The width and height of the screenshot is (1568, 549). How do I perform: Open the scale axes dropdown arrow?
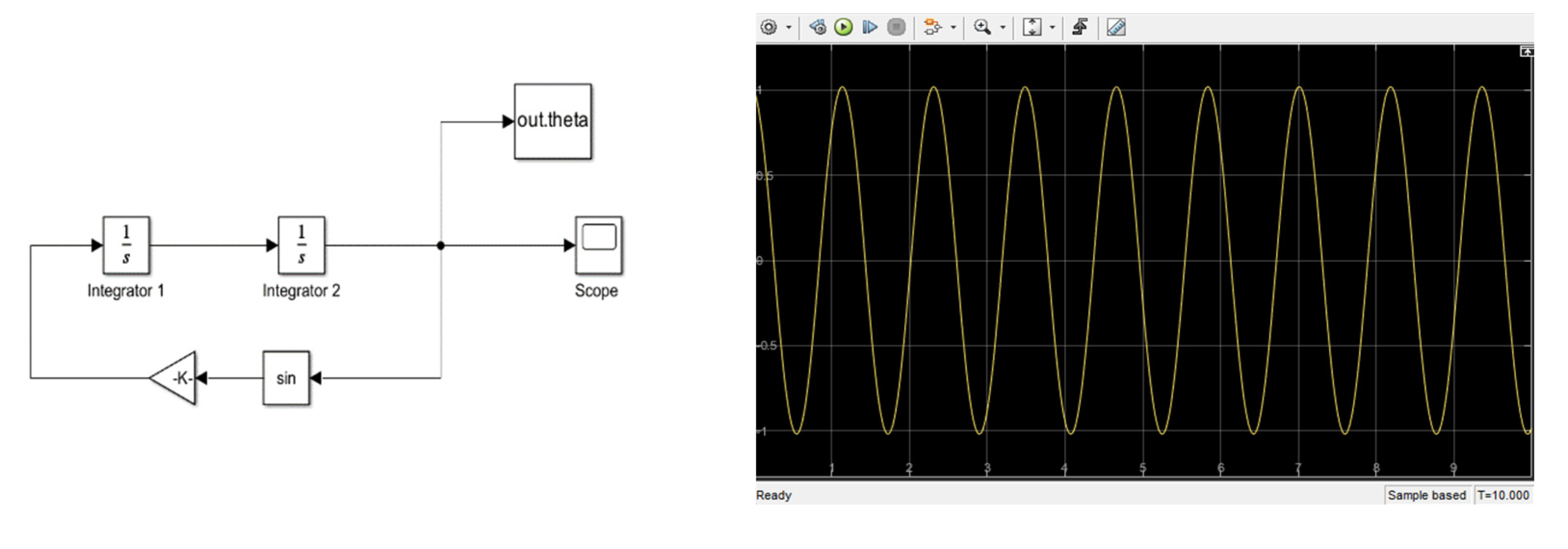1052,27
